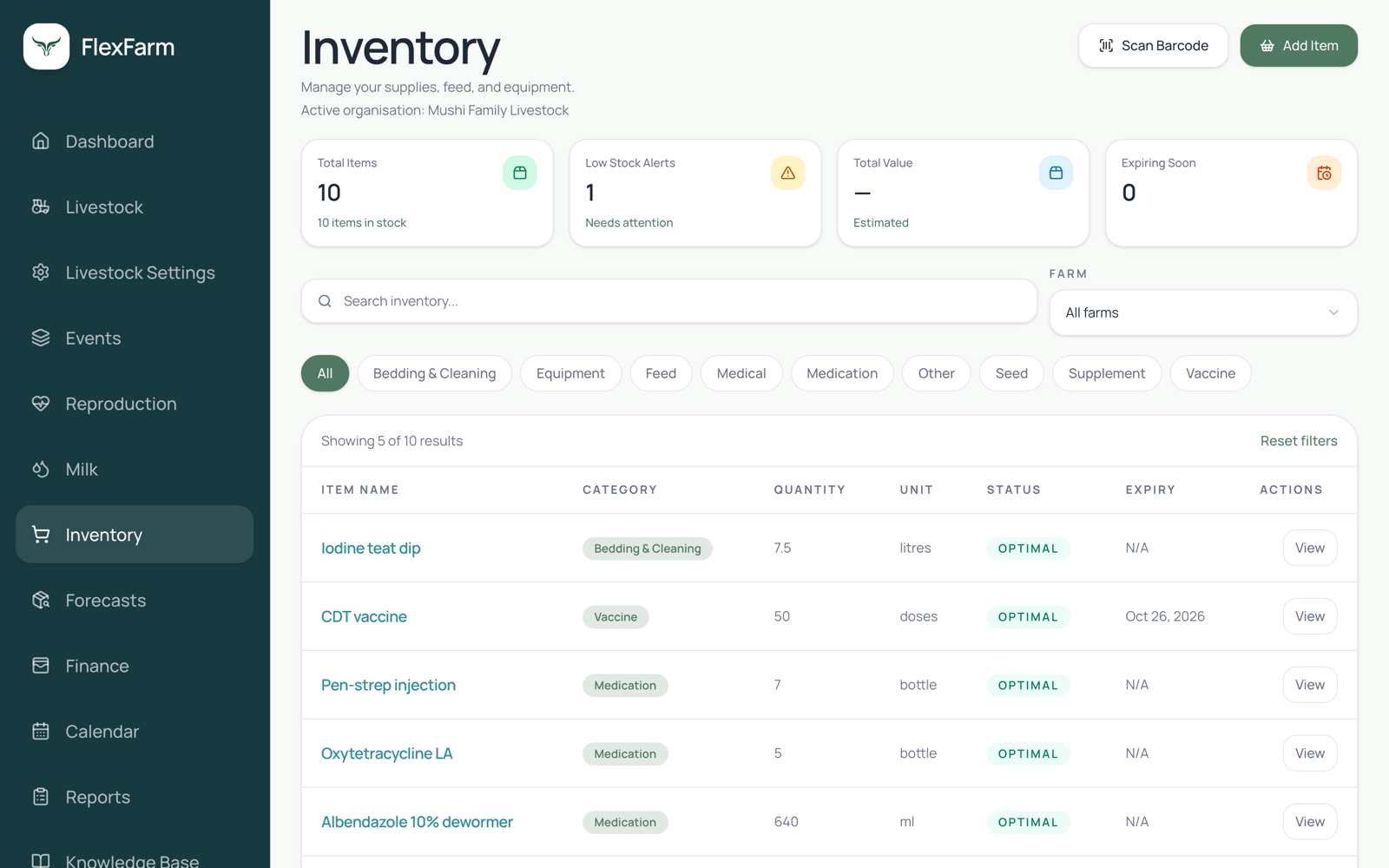The image size is (1389, 868).
Task: Click "Showing 5 of 10 results" text
Action: click(392, 441)
